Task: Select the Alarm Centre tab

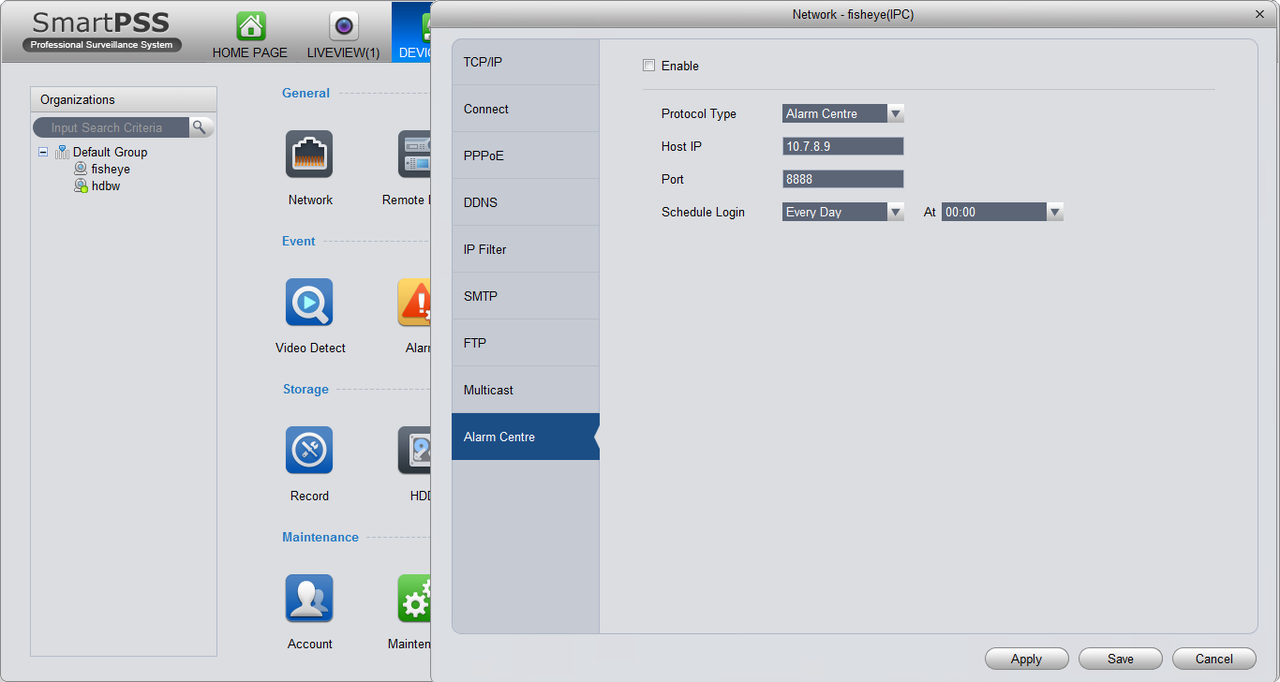Action: [525, 437]
